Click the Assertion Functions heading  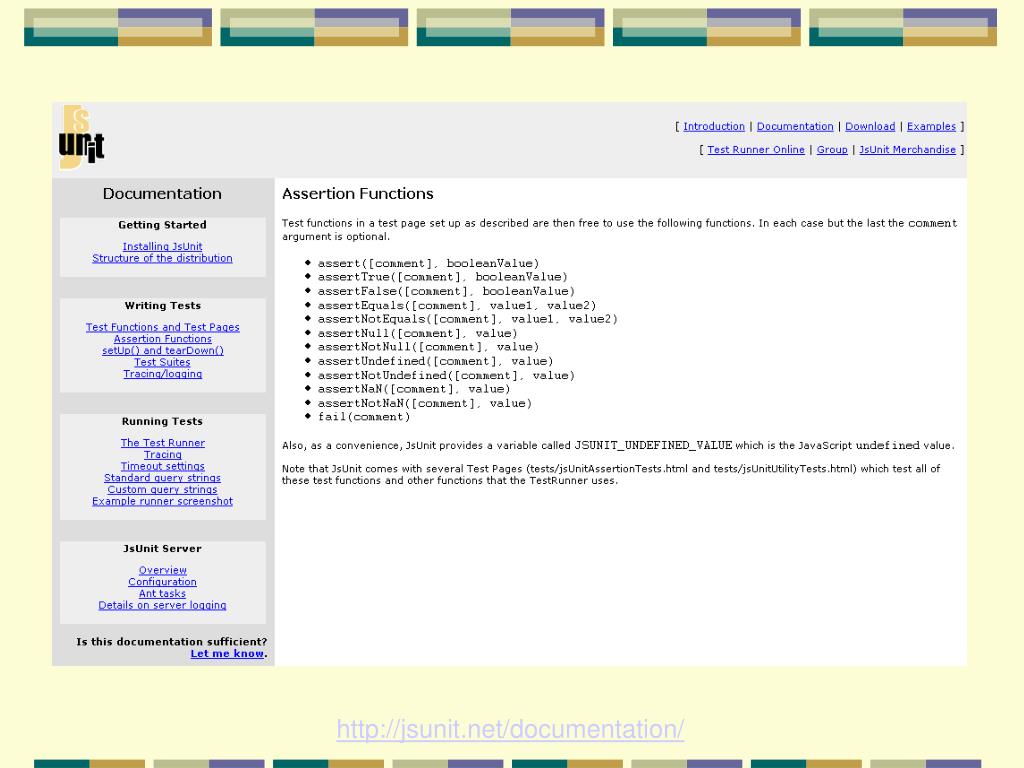click(358, 194)
